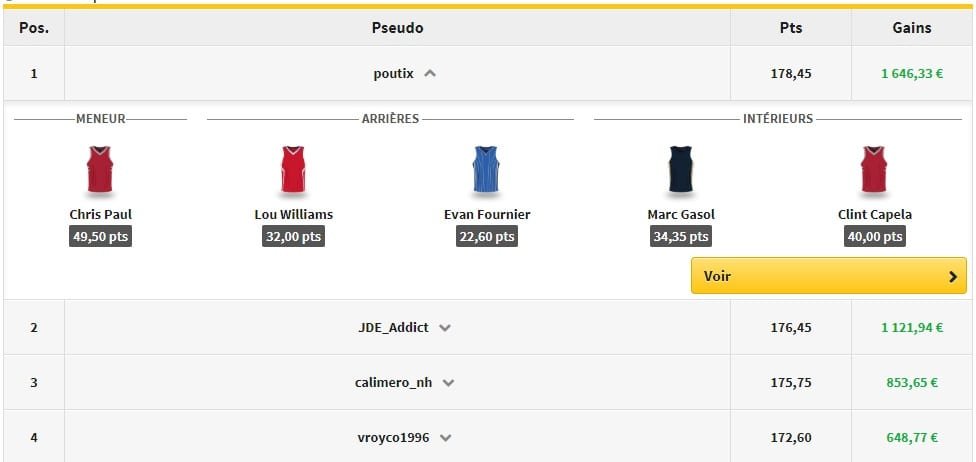Expand calimero_nh's lineup row
This screenshot has width=976, height=462.
coord(448,382)
